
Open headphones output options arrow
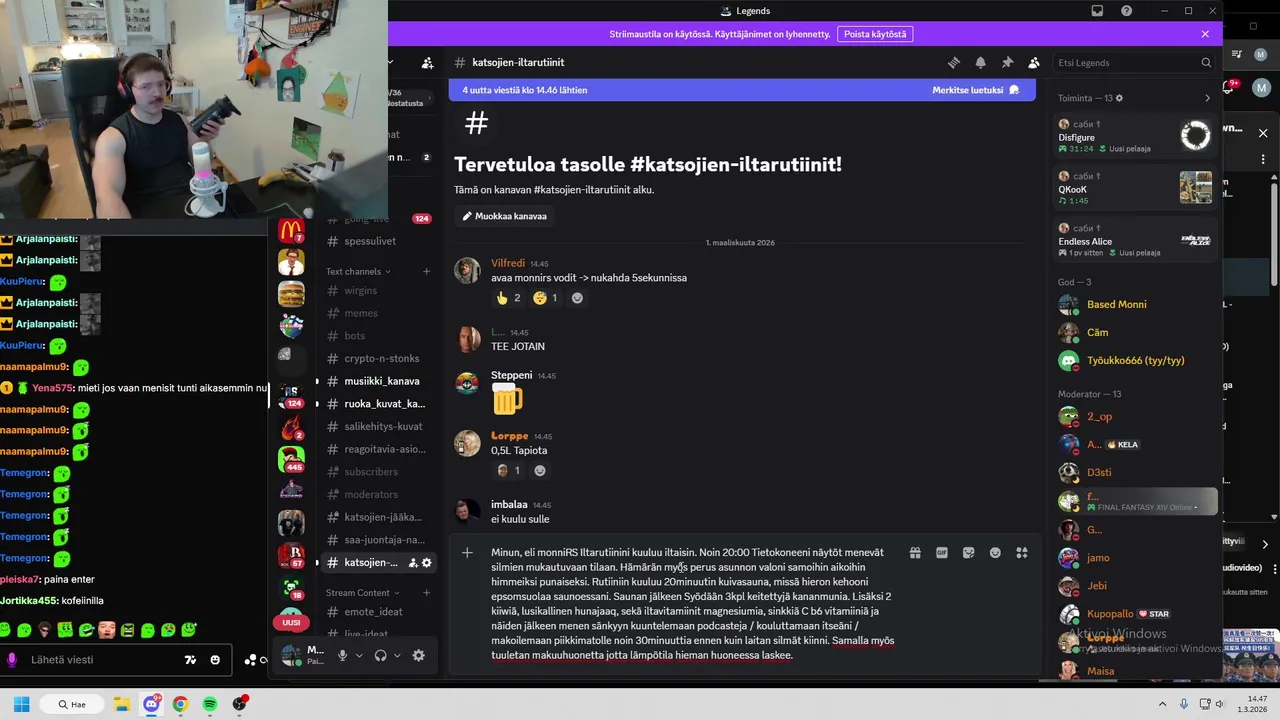[x=396, y=656]
